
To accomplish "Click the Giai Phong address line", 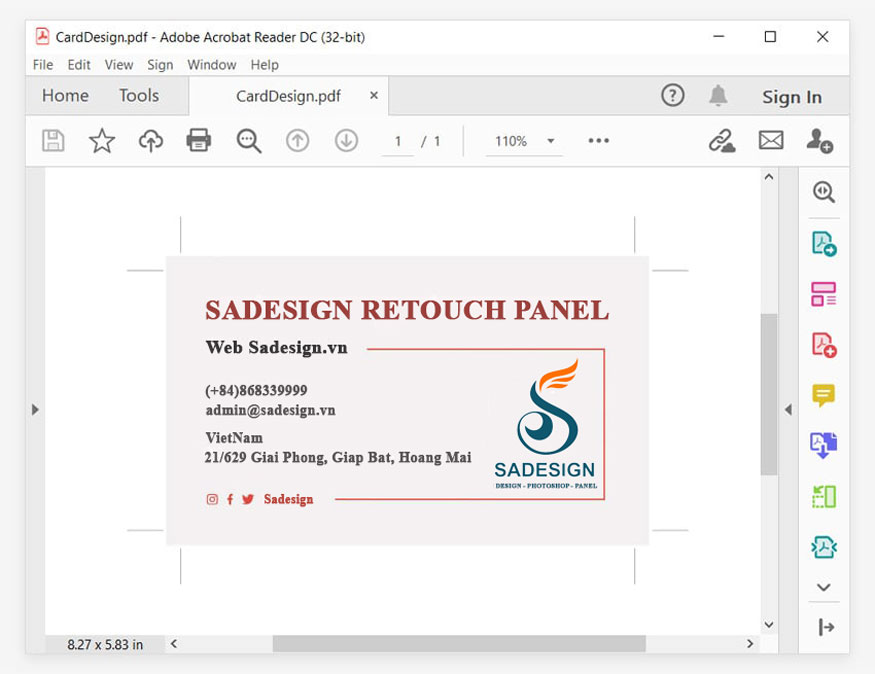I will (338, 458).
